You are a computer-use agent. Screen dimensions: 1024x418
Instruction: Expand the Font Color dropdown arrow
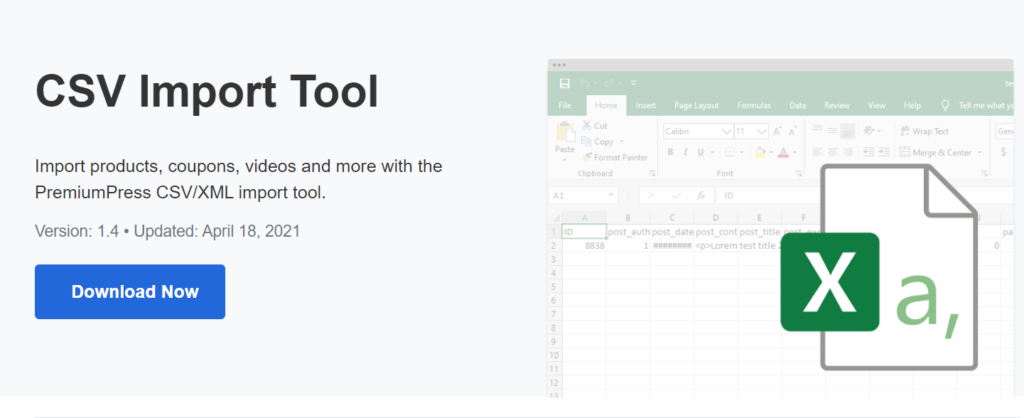[795, 152]
